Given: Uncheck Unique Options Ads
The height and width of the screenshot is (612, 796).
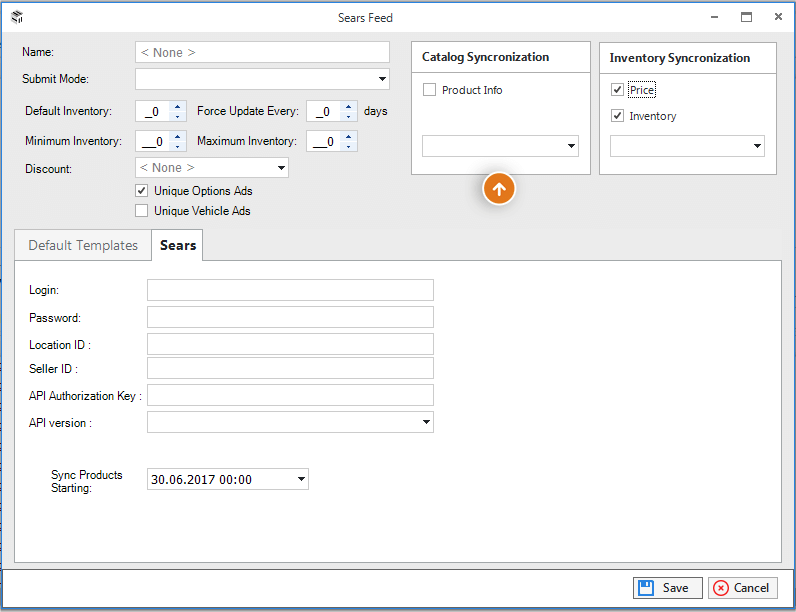Looking at the screenshot, I should (x=142, y=191).
